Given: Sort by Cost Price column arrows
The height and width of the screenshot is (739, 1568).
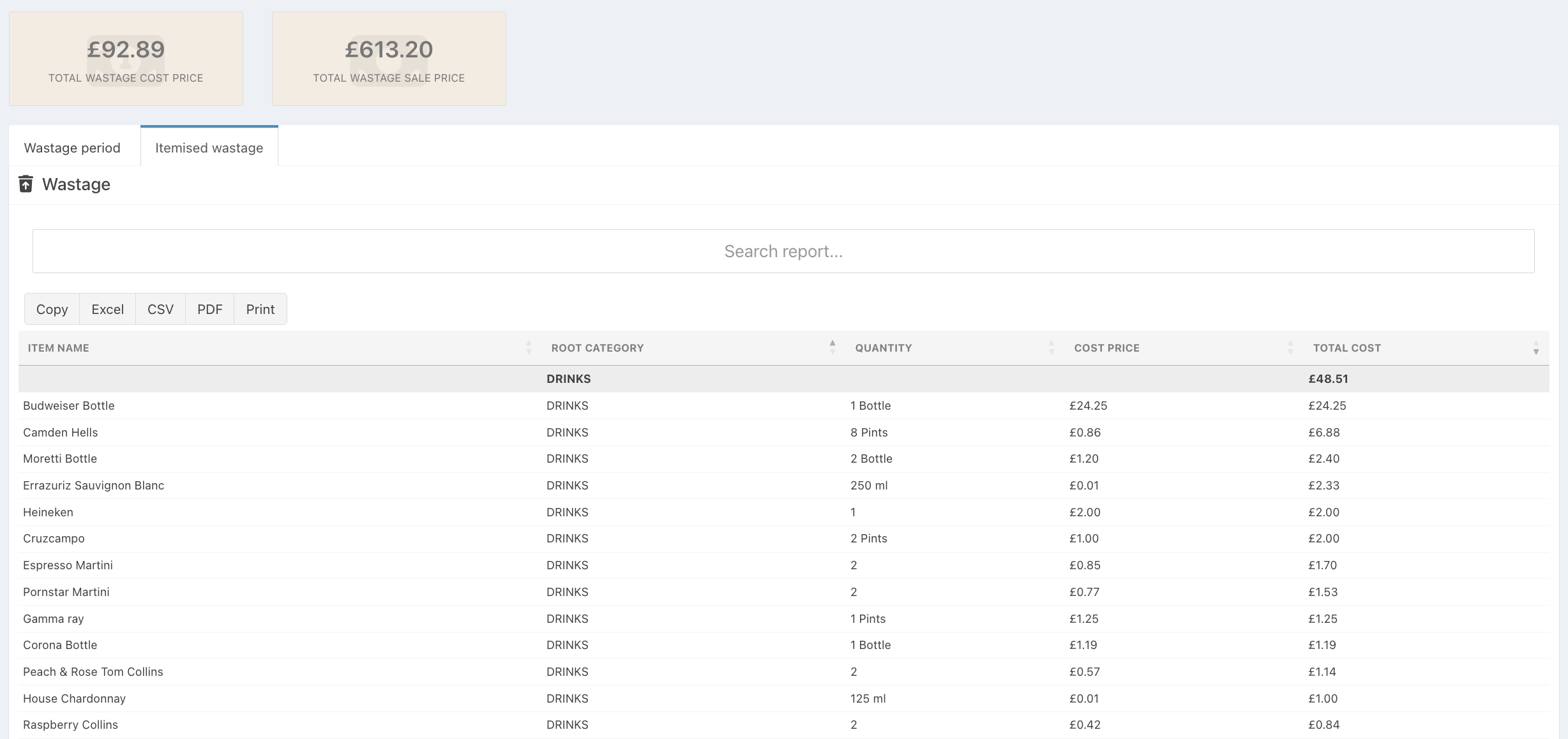Looking at the screenshot, I should coord(1290,348).
